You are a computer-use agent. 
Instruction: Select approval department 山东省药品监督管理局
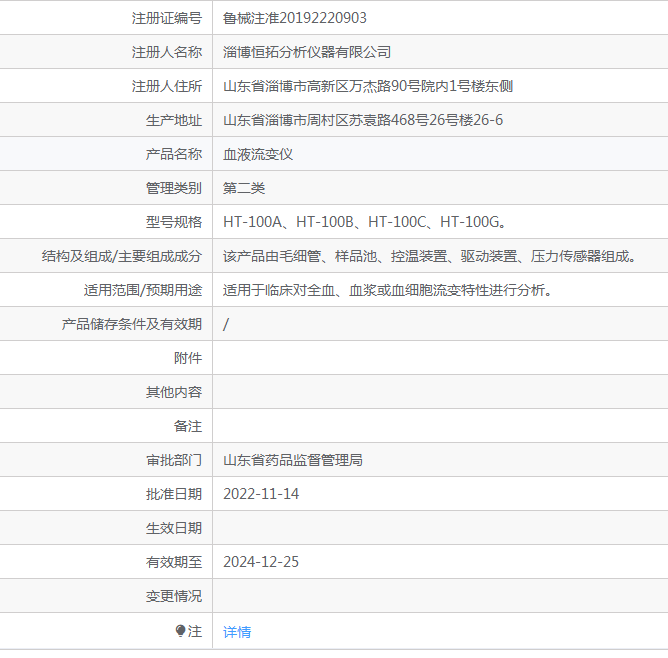pos(293,460)
